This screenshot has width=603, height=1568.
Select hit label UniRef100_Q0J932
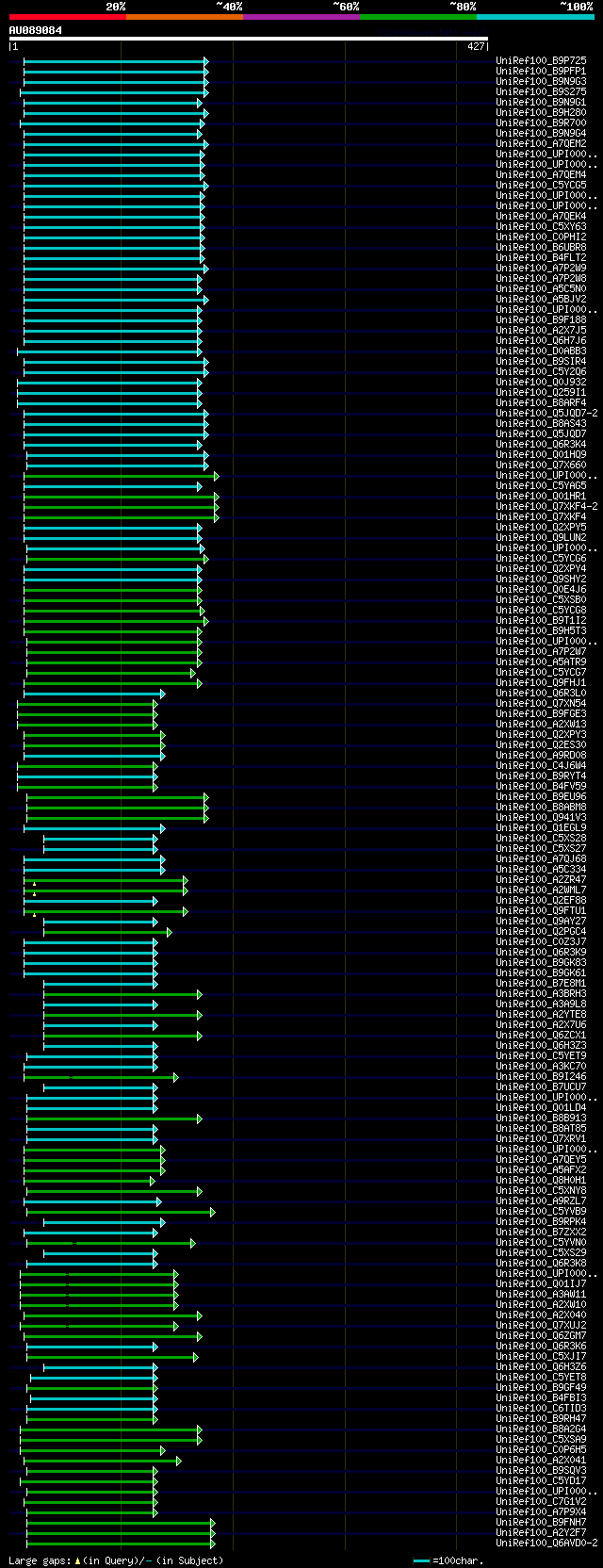541,382
